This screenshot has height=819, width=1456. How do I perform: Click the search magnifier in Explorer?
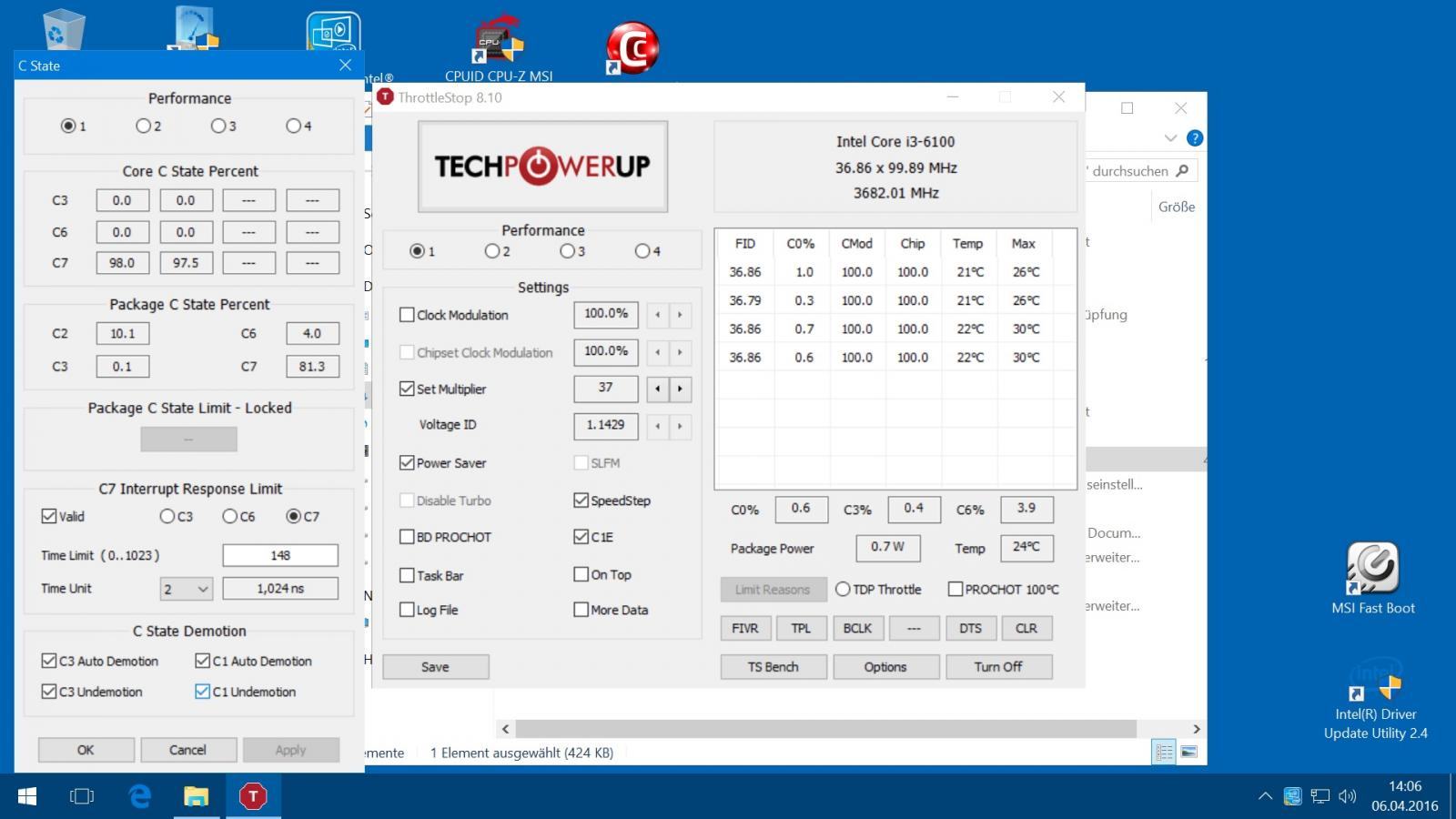point(1182,171)
